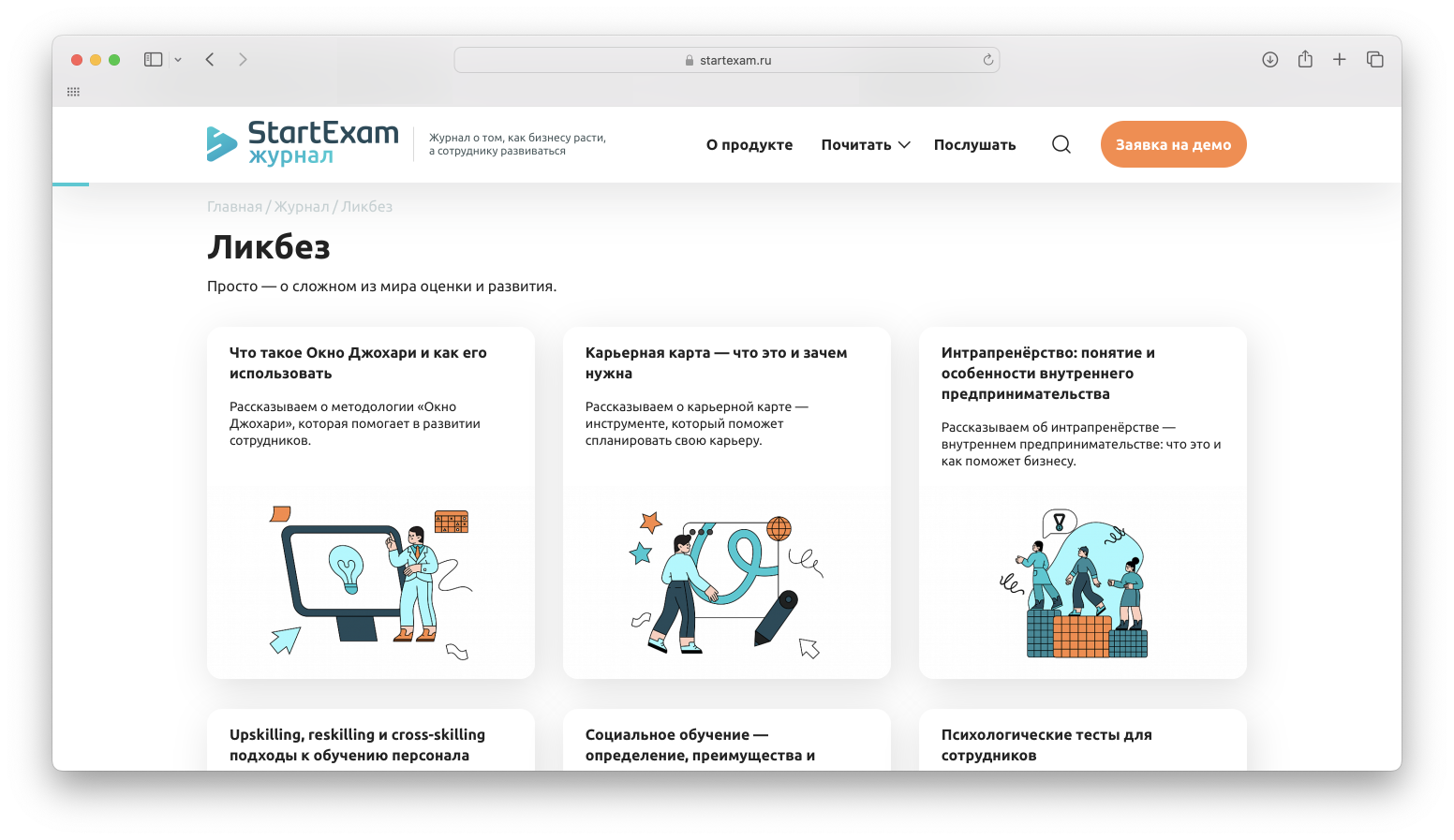Open the Окно Джохари article title
This screenshot has width=1454, height=840.
358,362
